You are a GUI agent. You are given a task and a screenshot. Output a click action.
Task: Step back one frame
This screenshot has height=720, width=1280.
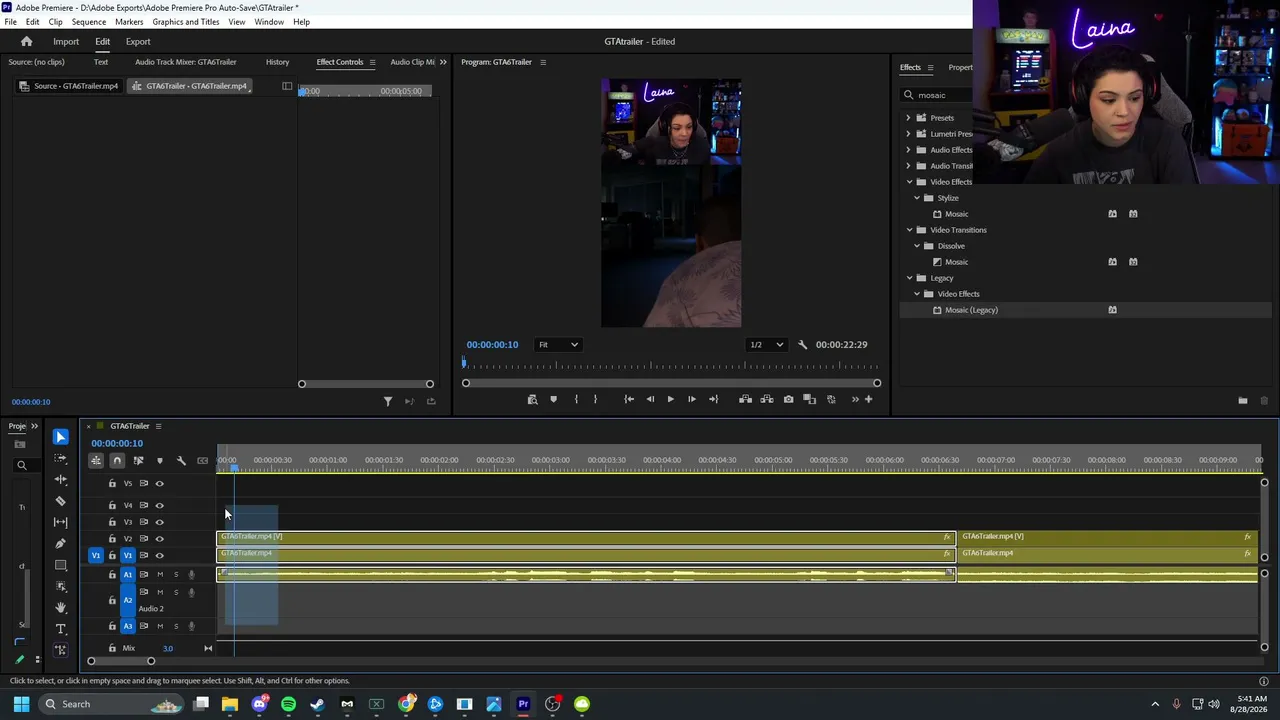pyautogui.click(x=650, y=400)
